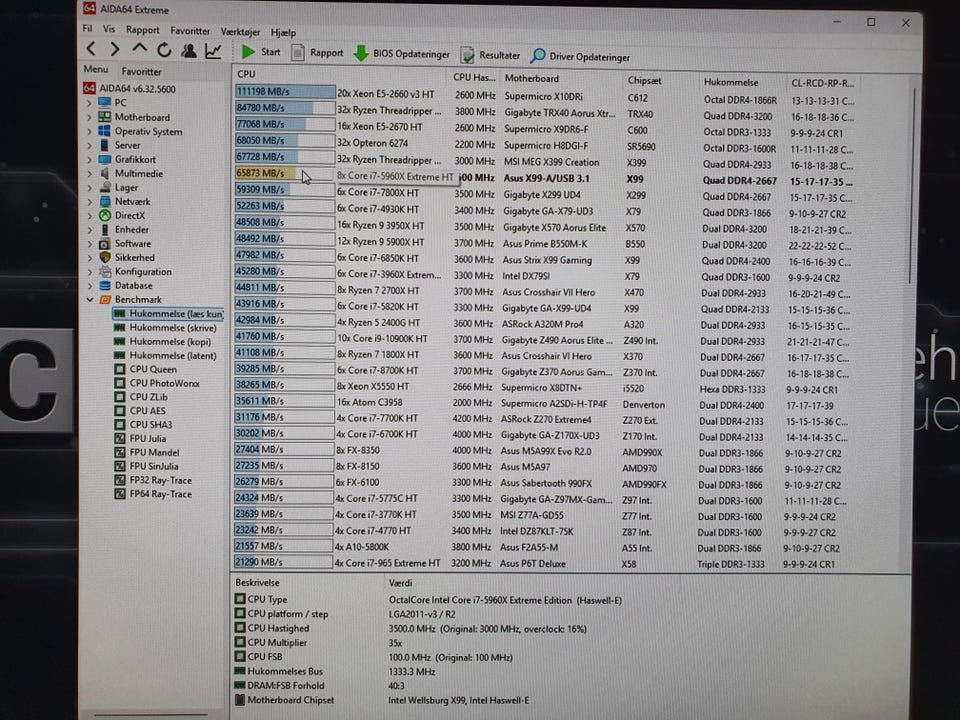960x720 pixels.
Task: Switch to the Menu tab in sidebar
Action: tap(96, 69)
